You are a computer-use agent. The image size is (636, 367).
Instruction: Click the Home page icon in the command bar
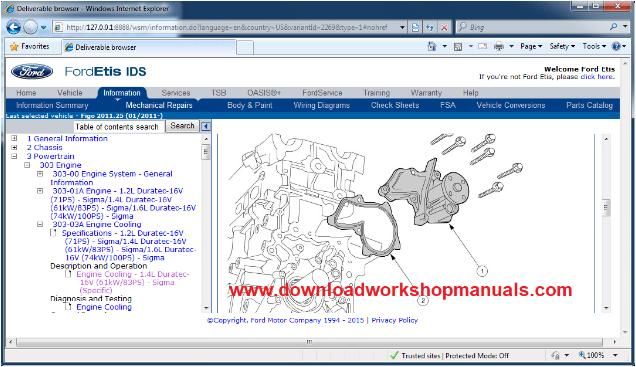pyautogui.click(x=432, y=47)
